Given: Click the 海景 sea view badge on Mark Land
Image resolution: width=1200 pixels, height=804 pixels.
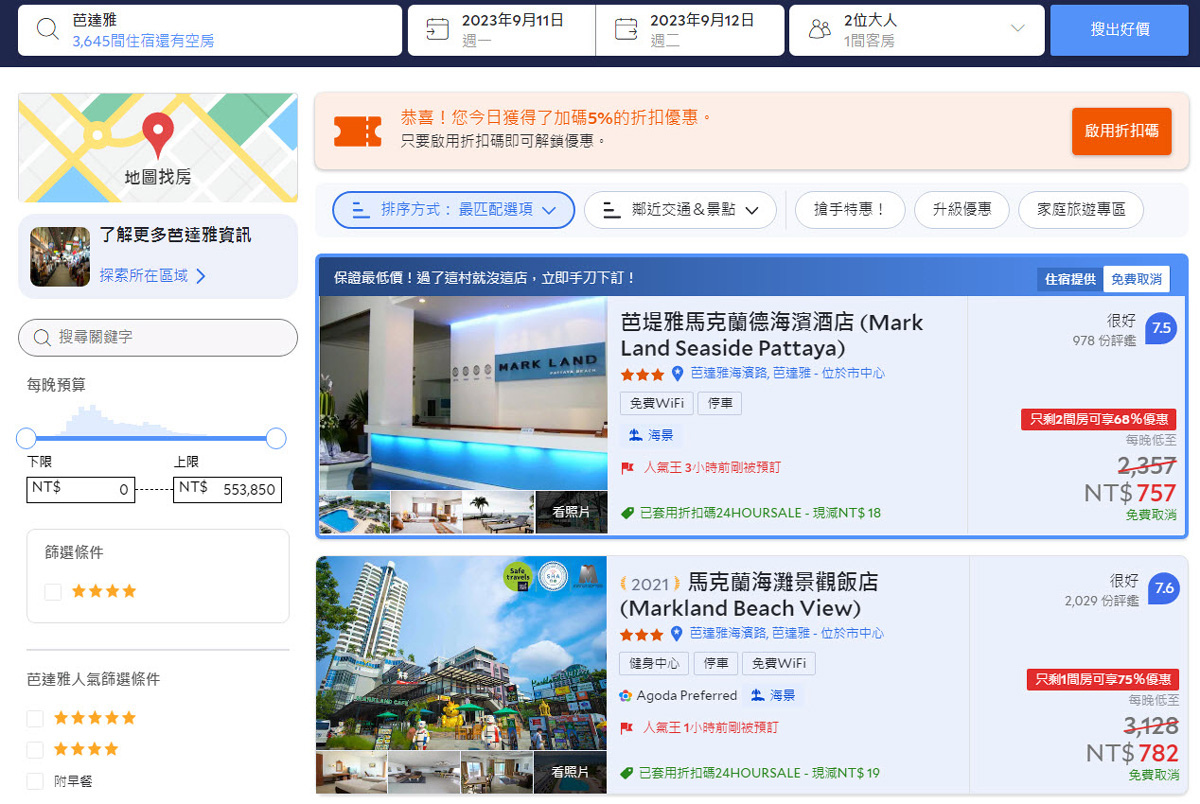Looking at the screenshot, I should coord(651,436).
